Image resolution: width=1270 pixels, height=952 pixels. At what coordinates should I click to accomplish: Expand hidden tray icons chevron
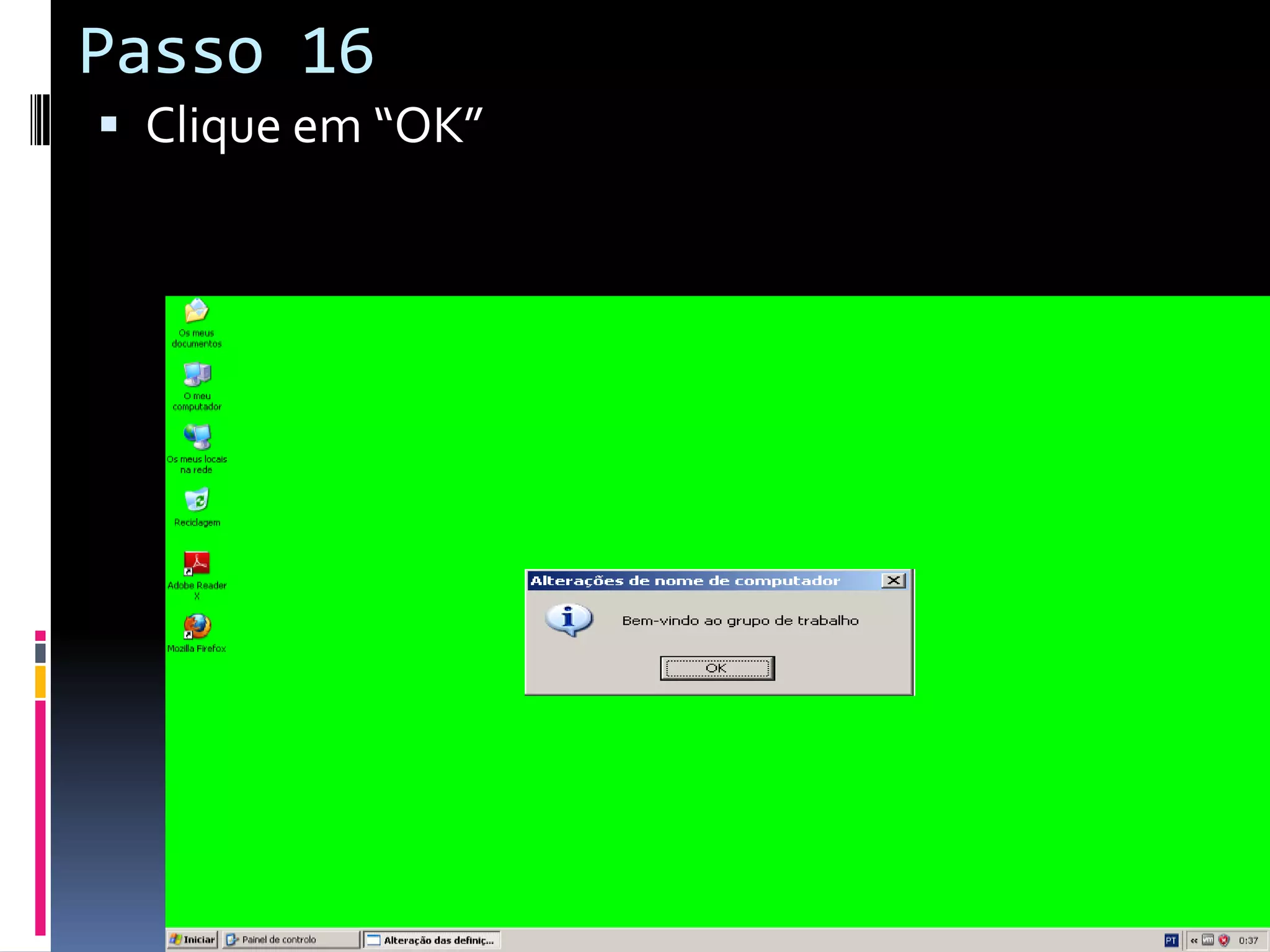click(x=1194, y=940)
